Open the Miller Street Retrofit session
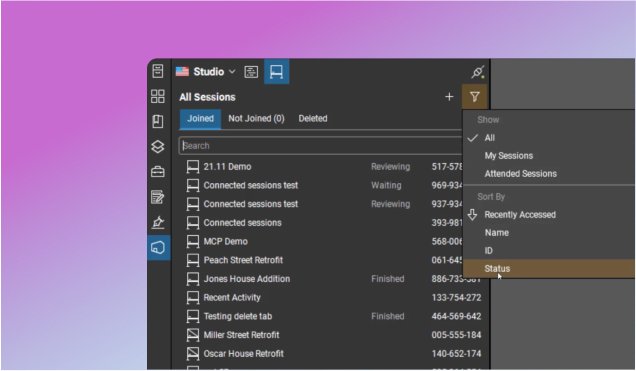Screen dimensions: 636x371 coord(241,335)
